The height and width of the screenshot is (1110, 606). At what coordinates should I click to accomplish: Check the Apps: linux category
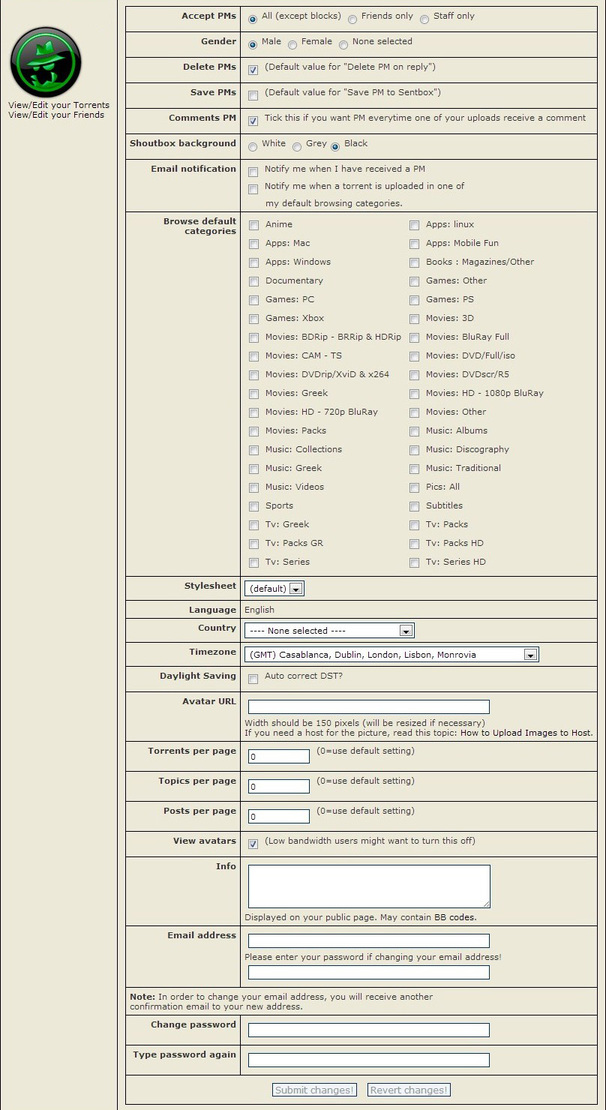coord(414,225)
